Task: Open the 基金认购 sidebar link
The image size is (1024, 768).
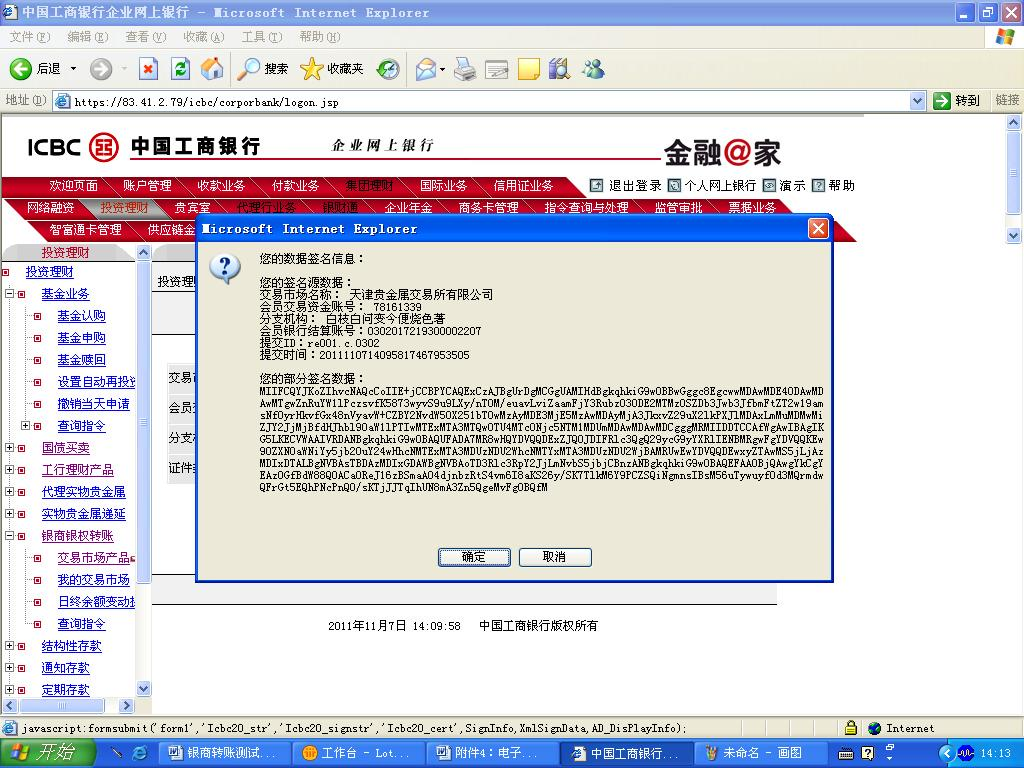Action: 81,316
